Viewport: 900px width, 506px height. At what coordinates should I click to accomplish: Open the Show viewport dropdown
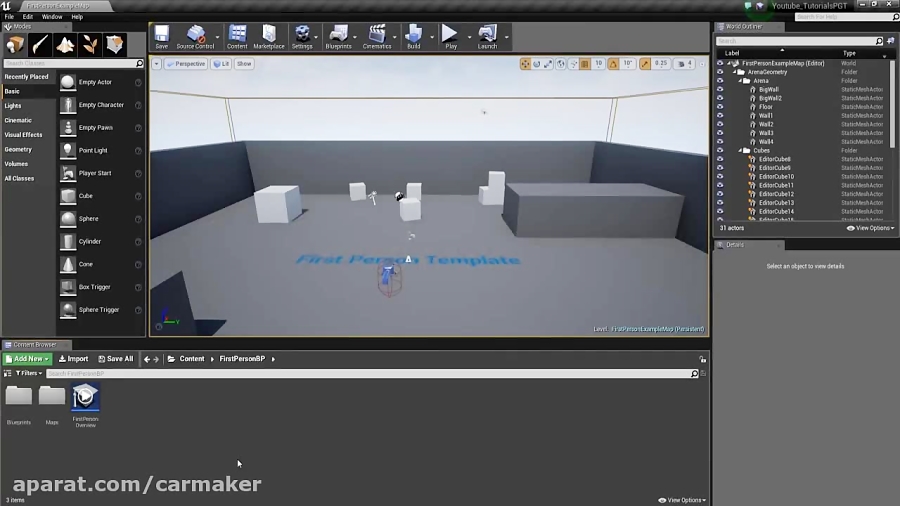pyautogui.click(x=244, y=64)
